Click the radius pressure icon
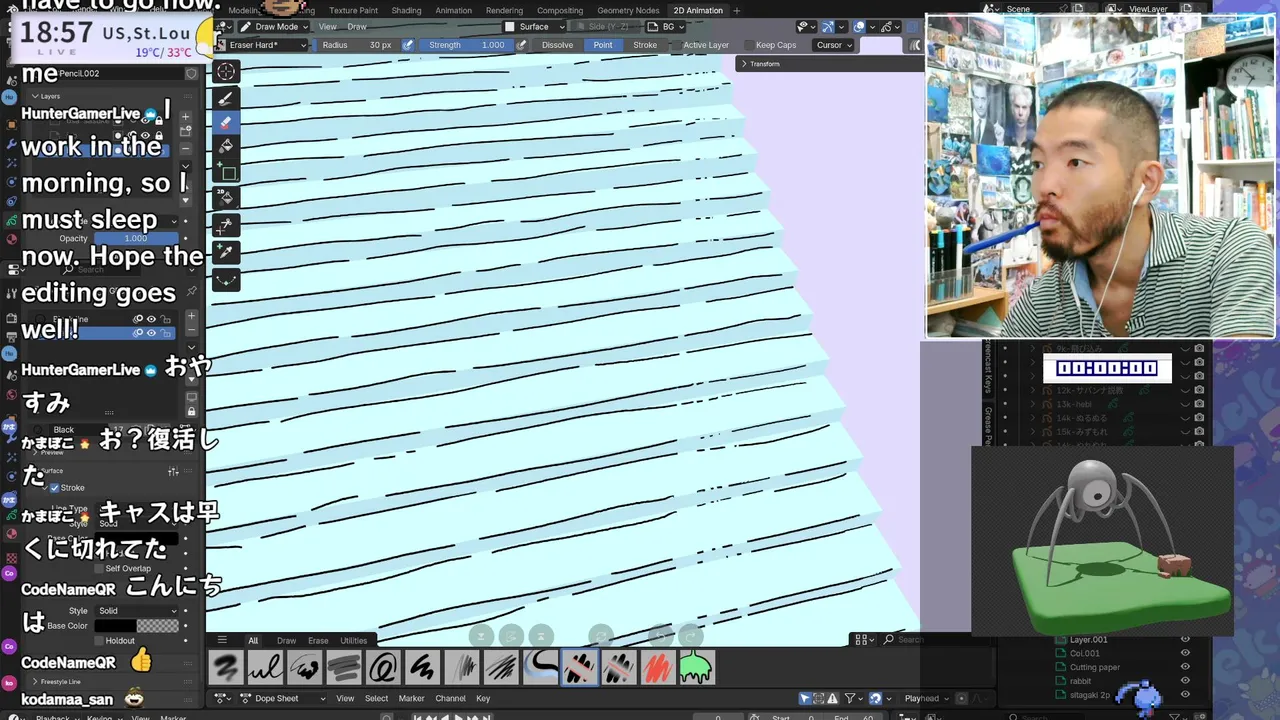Viewport: 1280px width, 720px height. coord(408,45)
